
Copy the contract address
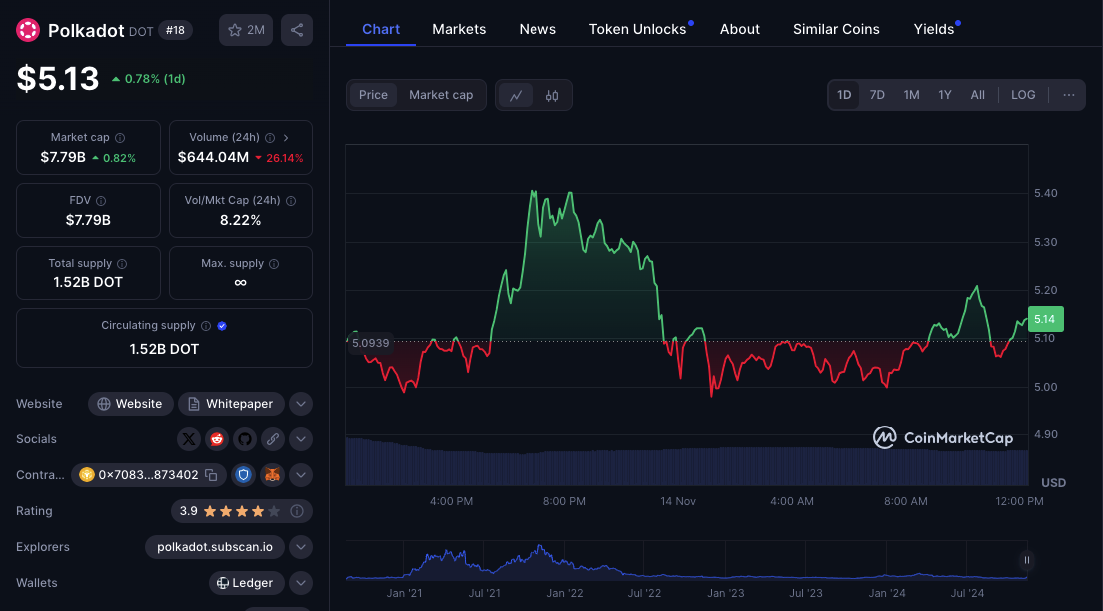211,475
